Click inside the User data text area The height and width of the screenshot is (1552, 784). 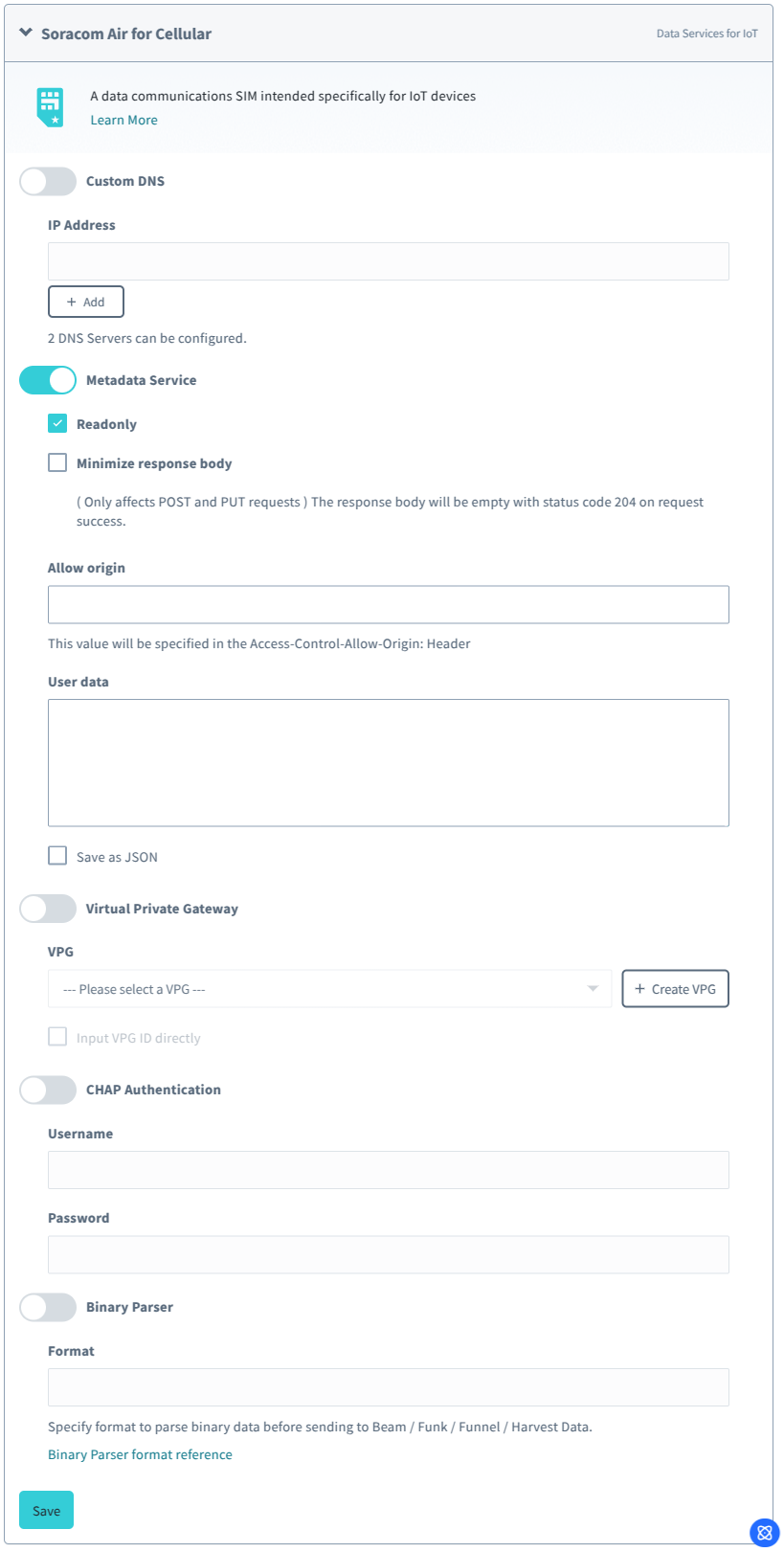pos(389,763)
